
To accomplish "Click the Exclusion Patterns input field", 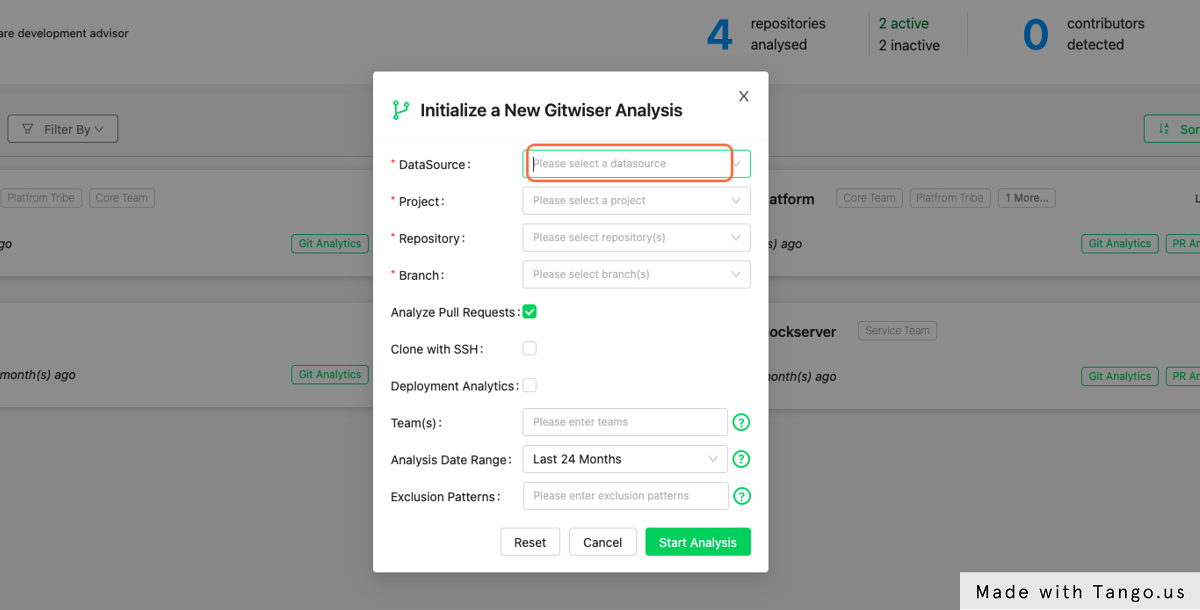I will tap(626, 496).
